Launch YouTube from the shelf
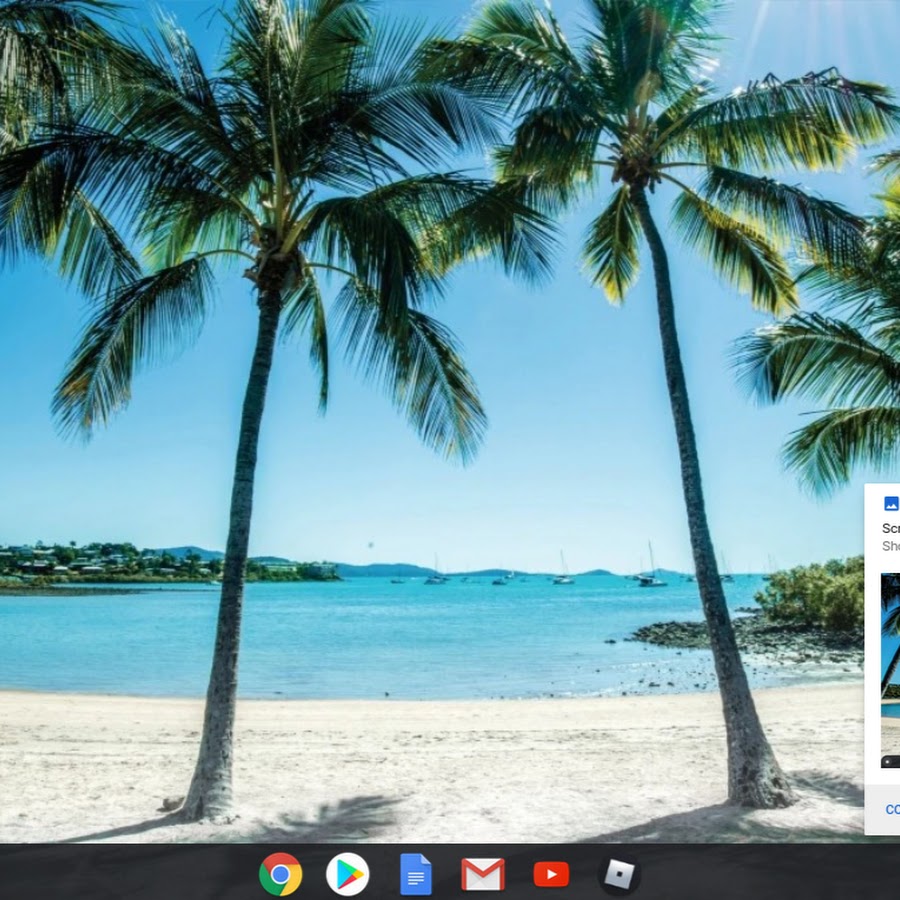 pyautogui.click(x=551, y=875)
